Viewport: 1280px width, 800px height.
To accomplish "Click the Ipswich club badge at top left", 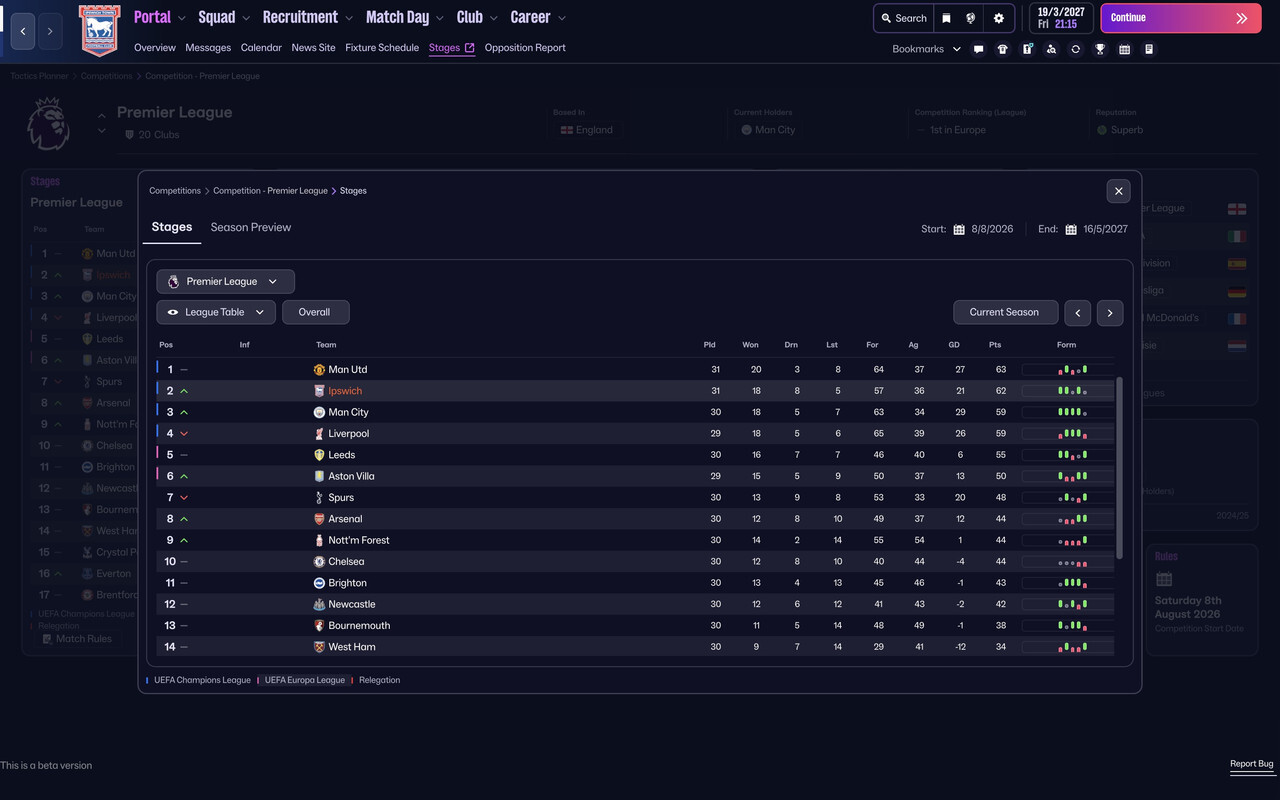I will [99, 30].
